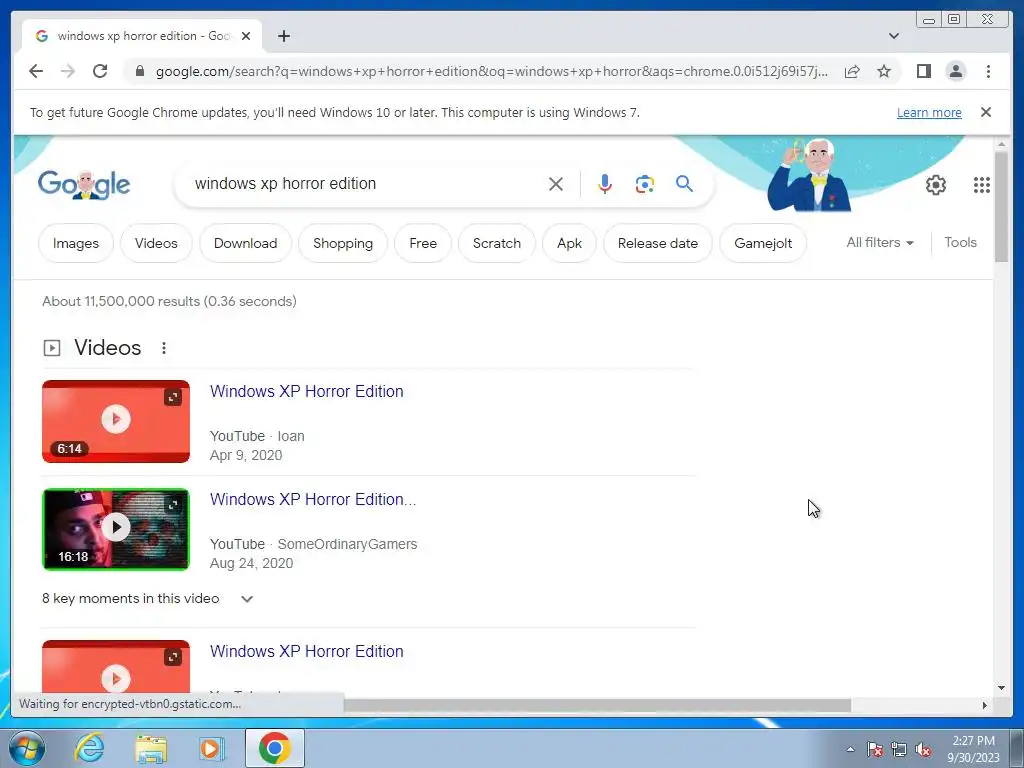Open a new tab with the plus button
1024x768 pixels.
(x=283, y=36)
